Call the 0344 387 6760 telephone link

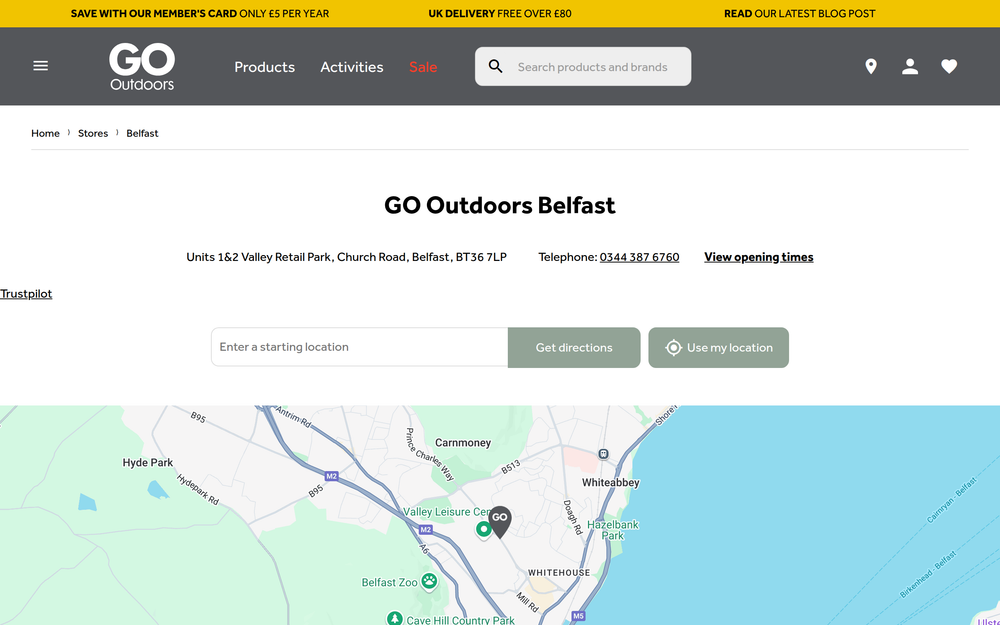pyautogui.click(x=639, y=257)
